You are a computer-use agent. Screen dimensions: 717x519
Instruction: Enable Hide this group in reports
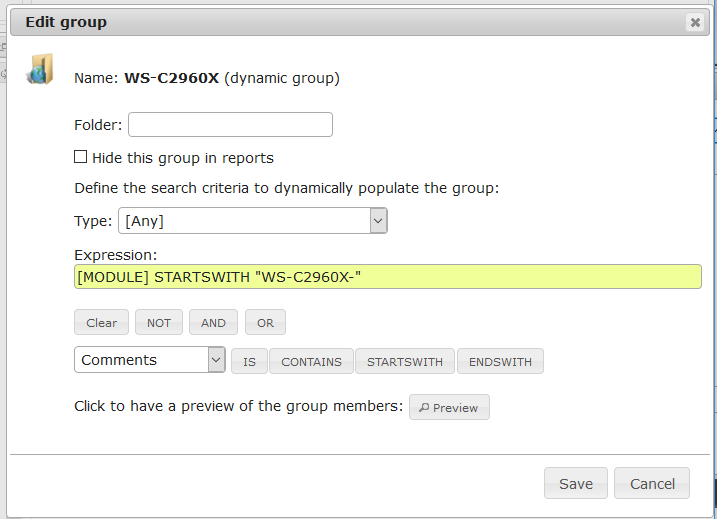[x=80, y=157]
